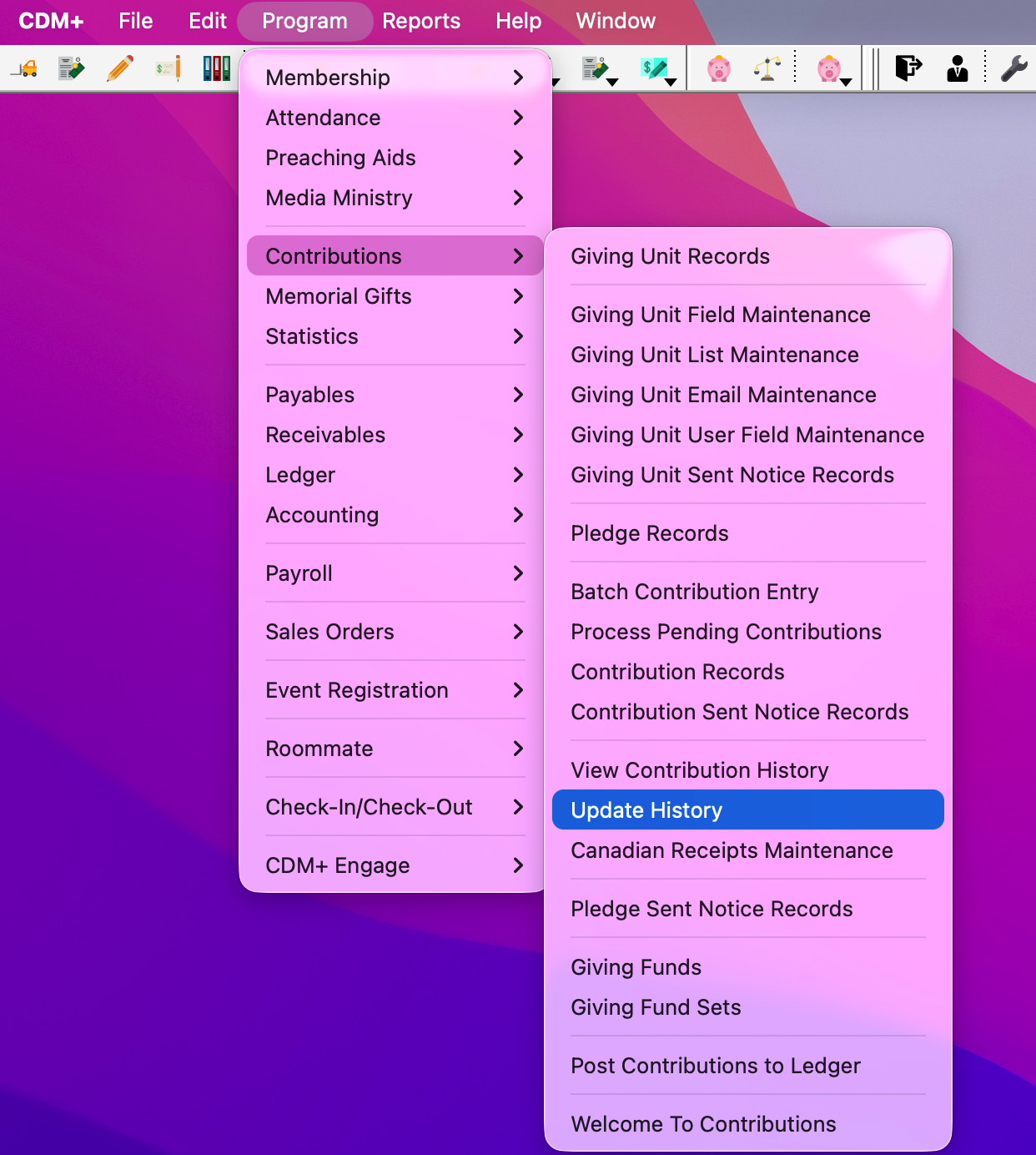Click the exit door logout icon
This screenshot has width=1036, height=1155.
tap(909, 68)
